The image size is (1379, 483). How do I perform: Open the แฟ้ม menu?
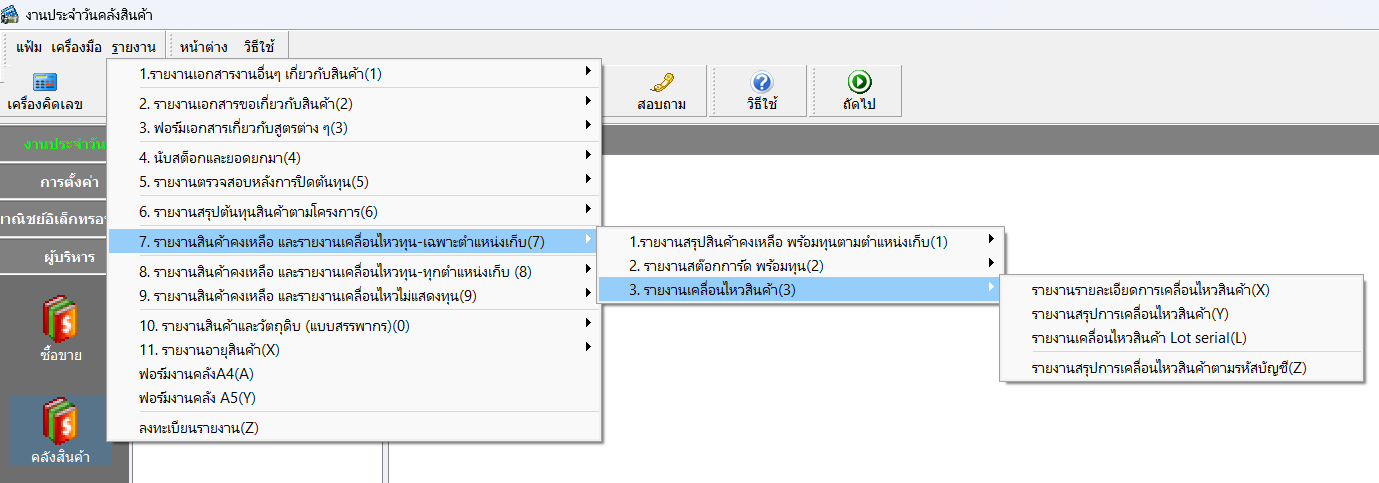pos(29,46)
